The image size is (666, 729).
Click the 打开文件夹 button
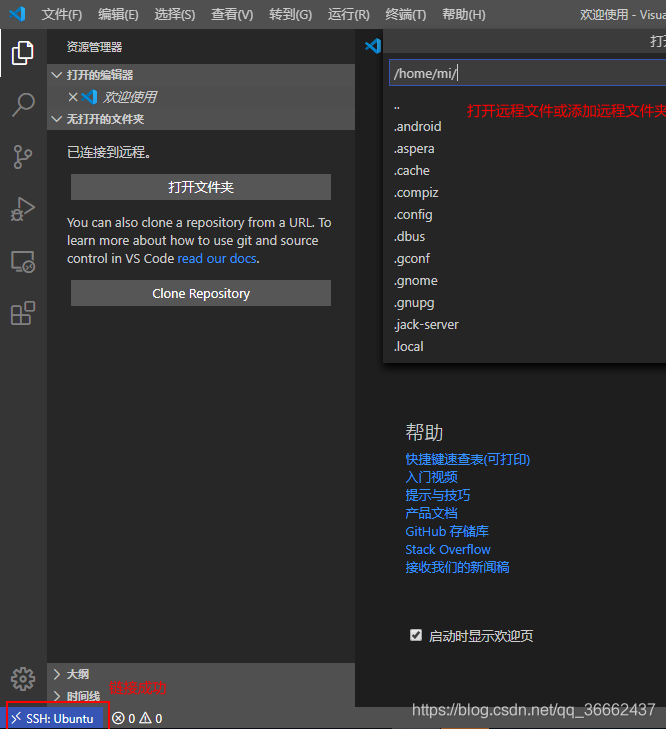click(201, 187)
